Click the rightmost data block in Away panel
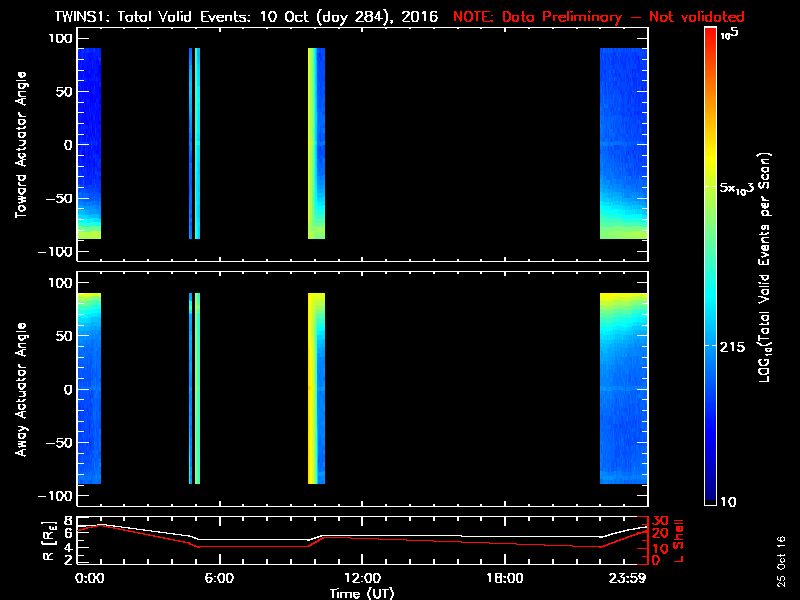 (623, 389)
